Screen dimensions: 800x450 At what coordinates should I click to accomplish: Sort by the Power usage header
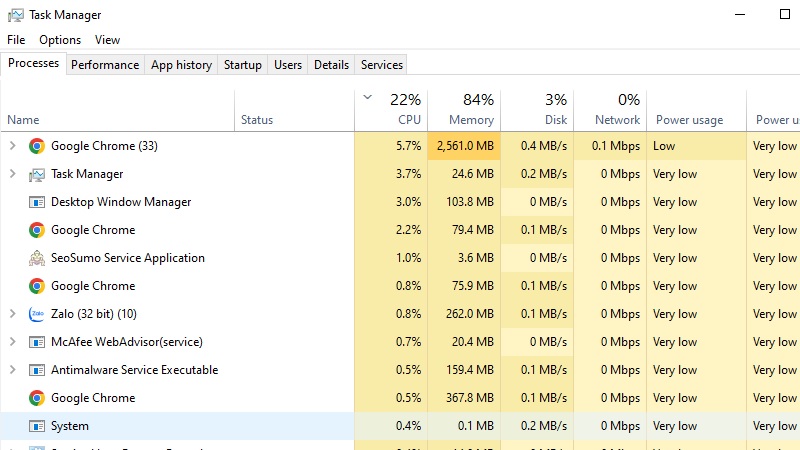point(696,111)
